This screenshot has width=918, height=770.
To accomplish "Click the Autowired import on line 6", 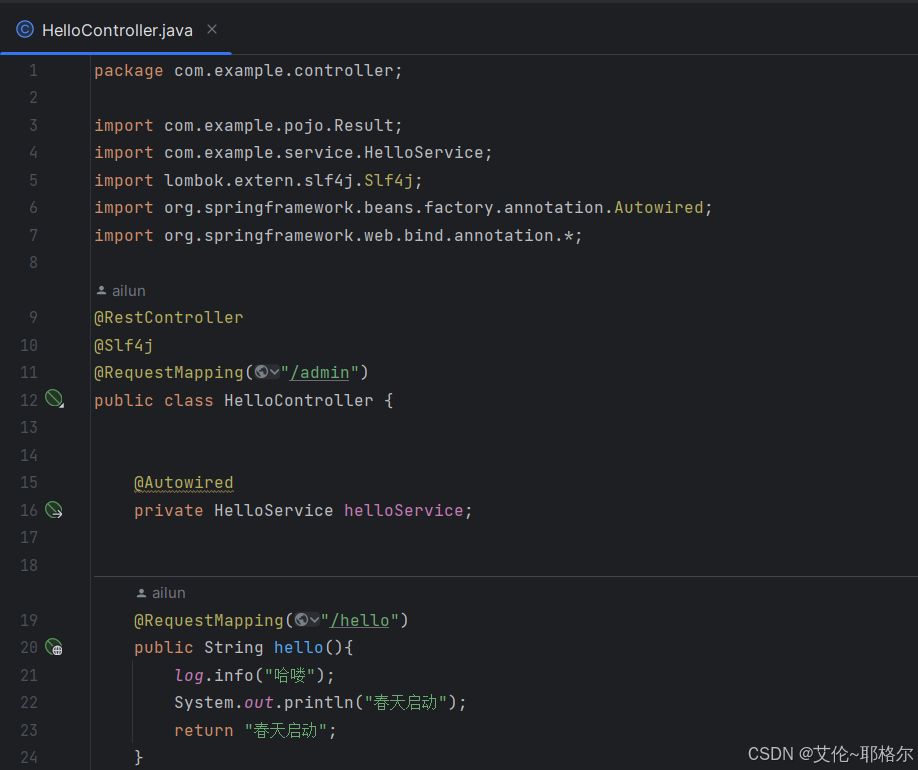I will pos(403,207).
